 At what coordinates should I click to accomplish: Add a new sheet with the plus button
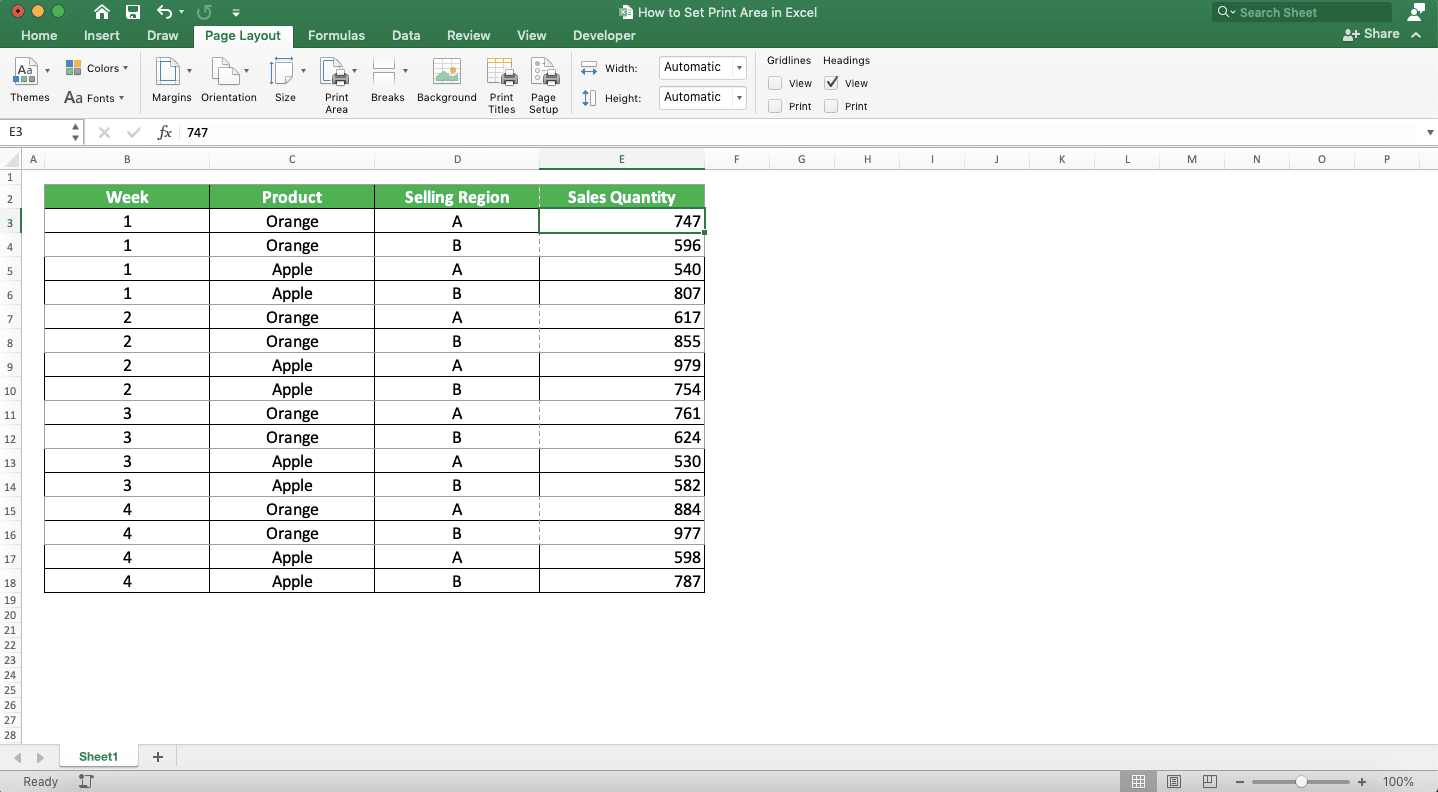[x=157, y=757]
